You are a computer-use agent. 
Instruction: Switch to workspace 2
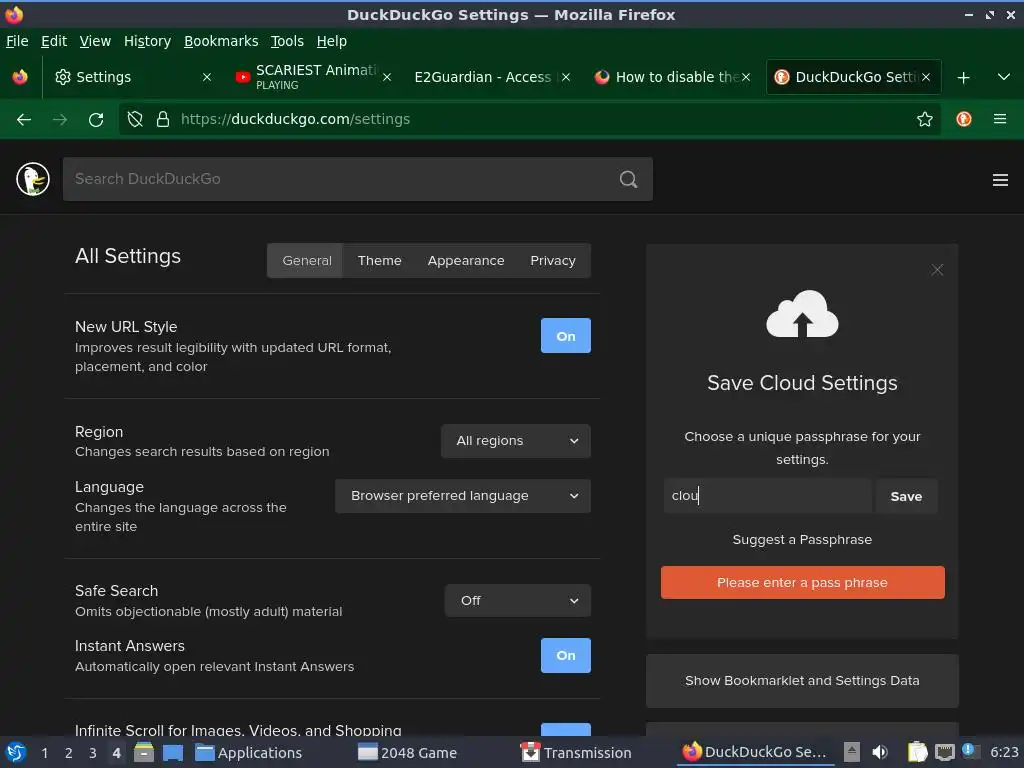69,753
